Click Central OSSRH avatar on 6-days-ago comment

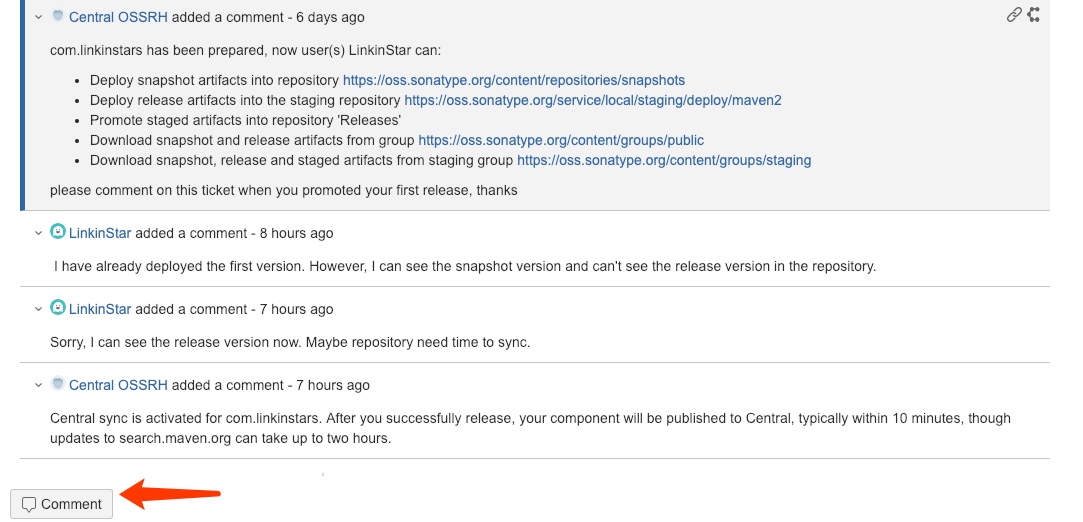(58, 16)
